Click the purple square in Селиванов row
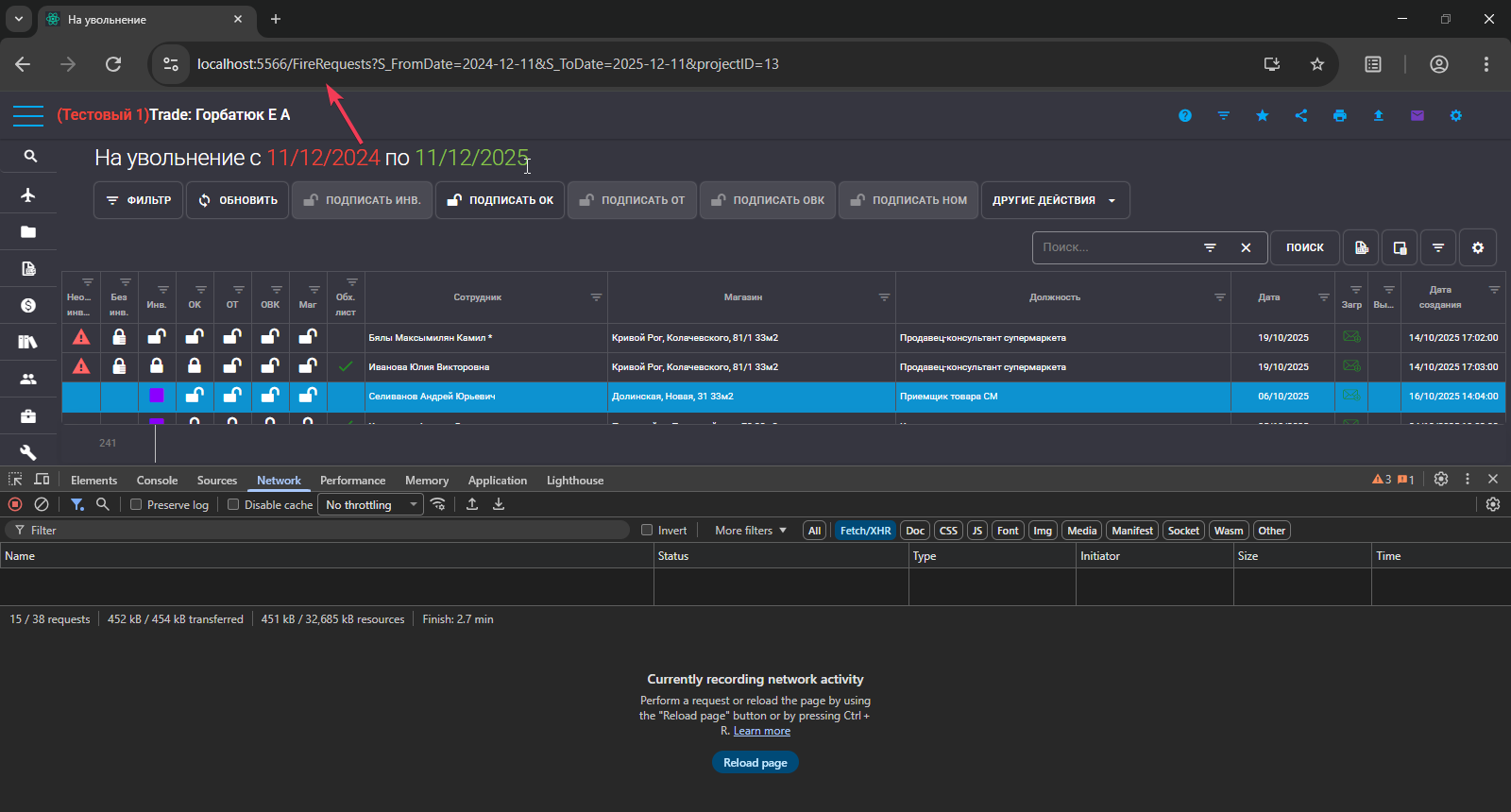The height and width of the screenshot is (812, 1511). pos(157,396)
